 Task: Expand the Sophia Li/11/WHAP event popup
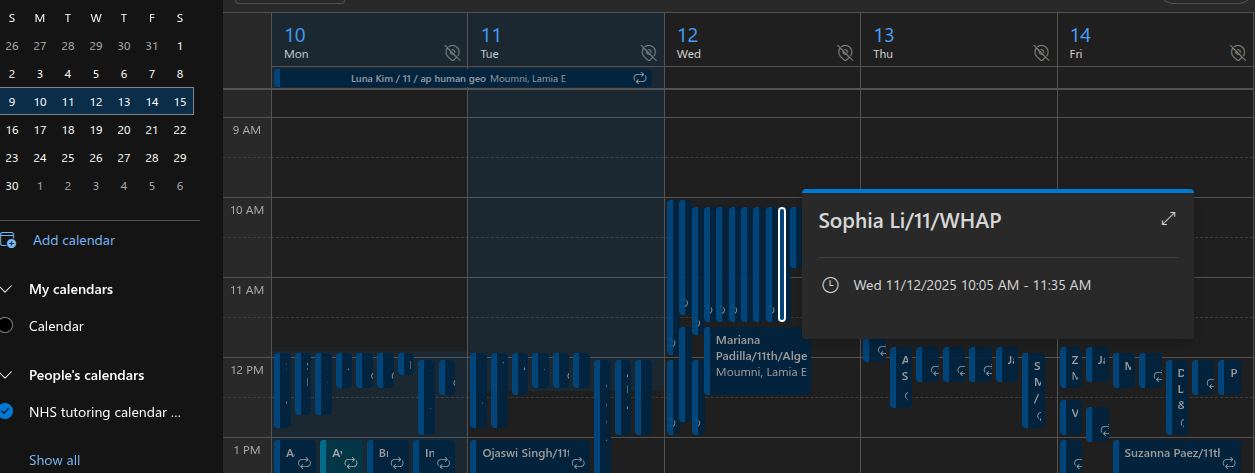[1167, 219]
